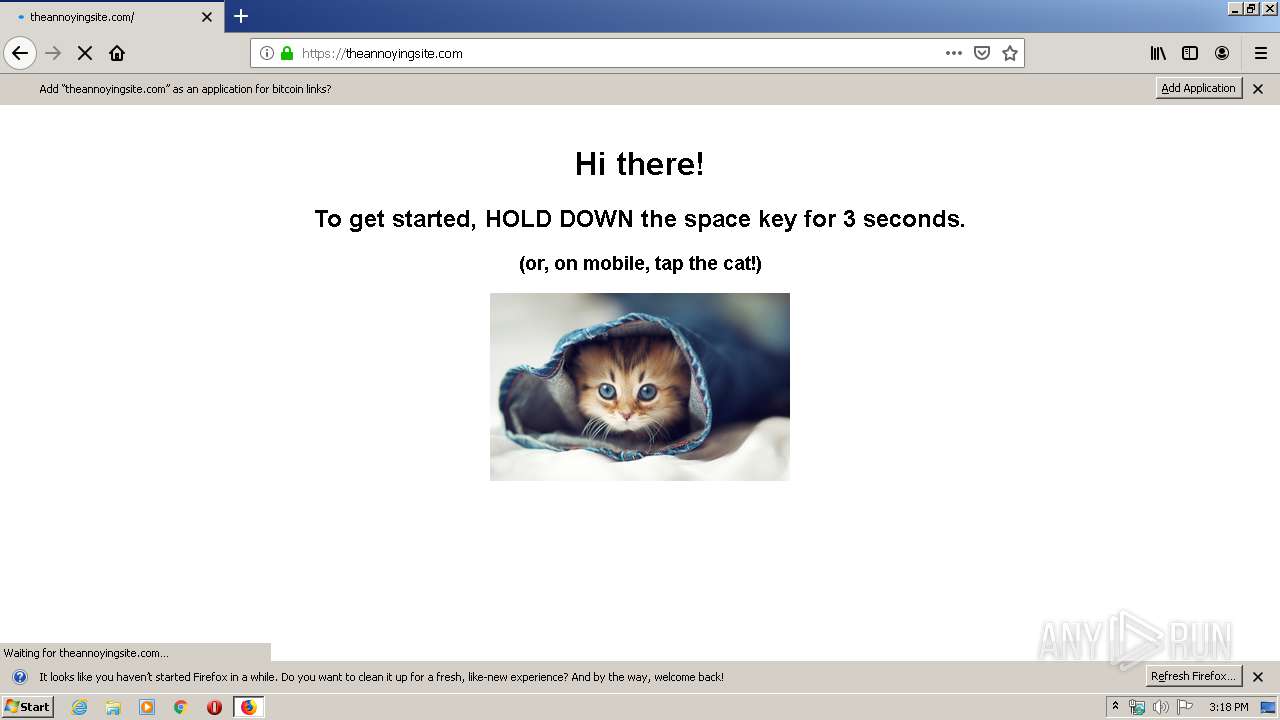Image resolution: width=1280 pixels, height=720 pixels.
Task: Click 'Waiting for theannoyingsite.com…' status text
Action: (86, 653)
